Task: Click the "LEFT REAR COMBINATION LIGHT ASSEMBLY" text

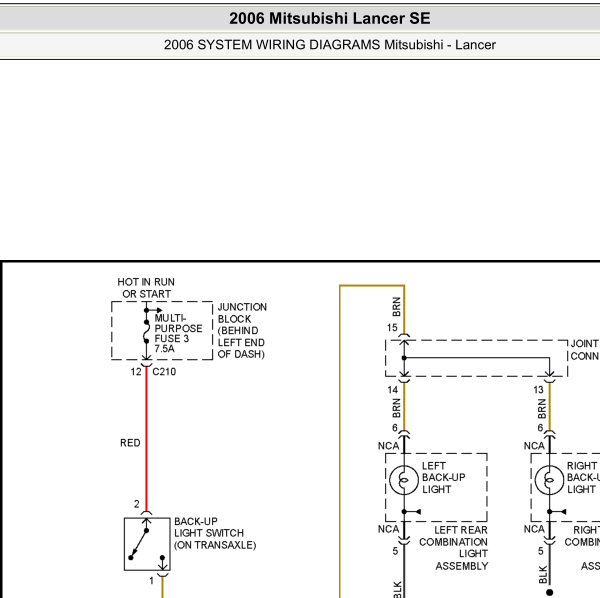Action: click(x=453, y=548)
